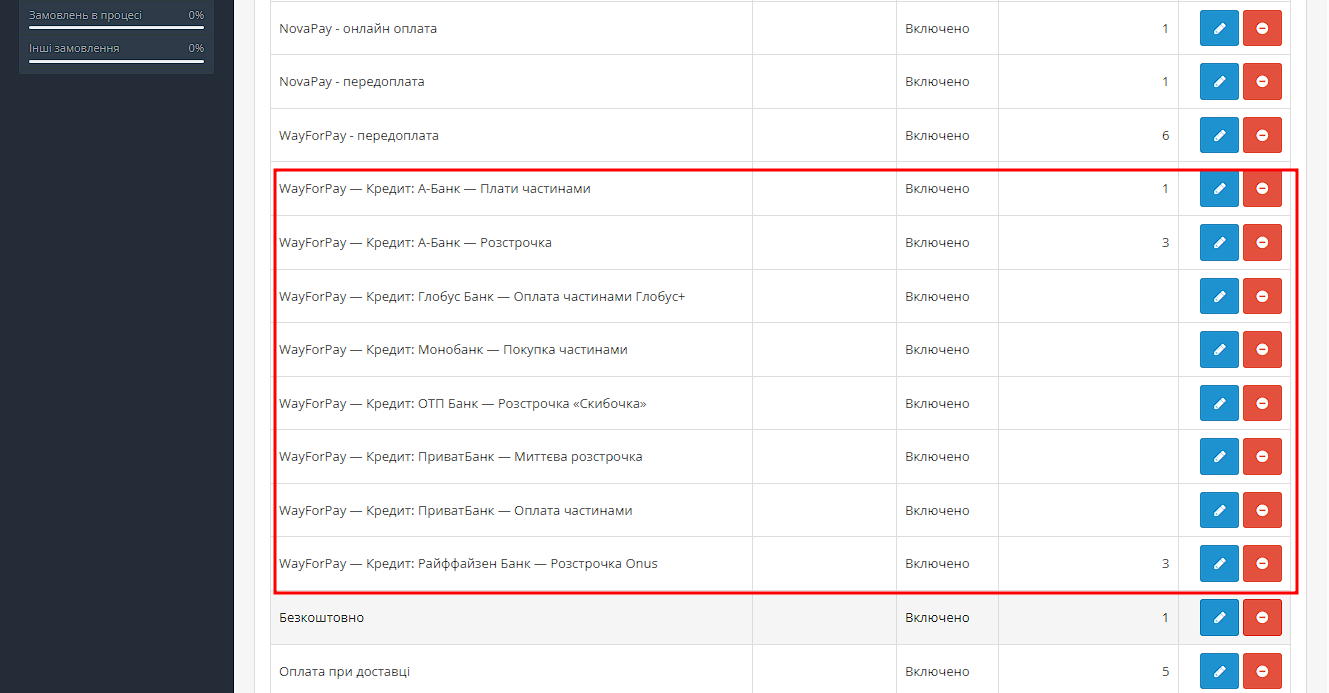Select the WayForPay - передоплата name
1329x693 pixels.
click(x=359, y=136)
